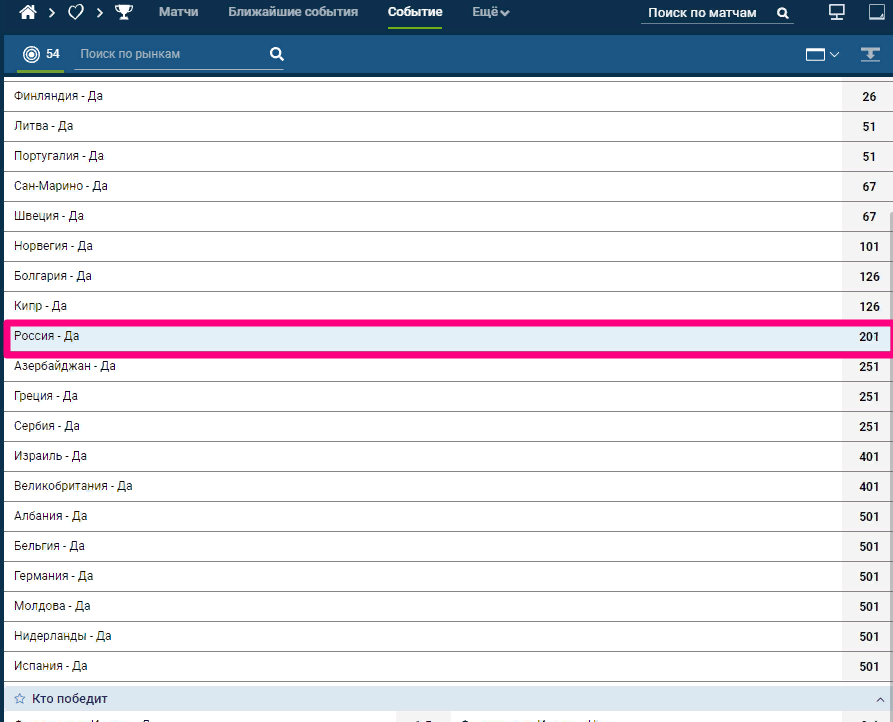Click the Сербия - Да label
This screenshot has height=722, width=893.
[x=46, y=426]
